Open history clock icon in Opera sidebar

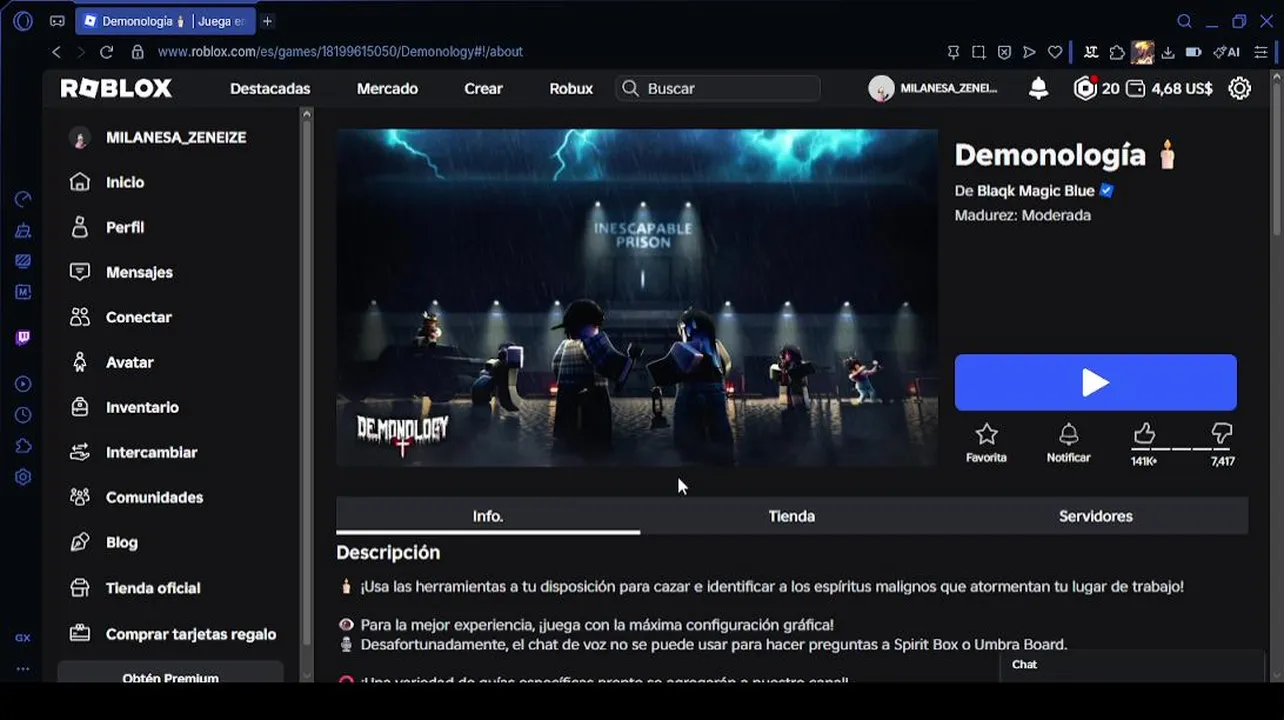23,415
